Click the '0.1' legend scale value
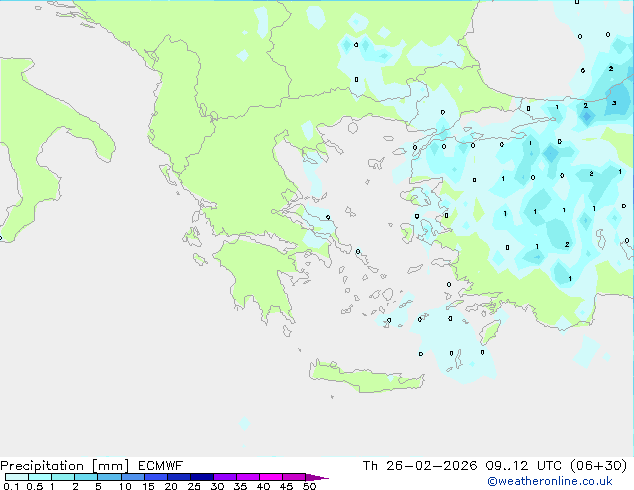The width and height of the screenshot is (634, 490). pos(10,486)
